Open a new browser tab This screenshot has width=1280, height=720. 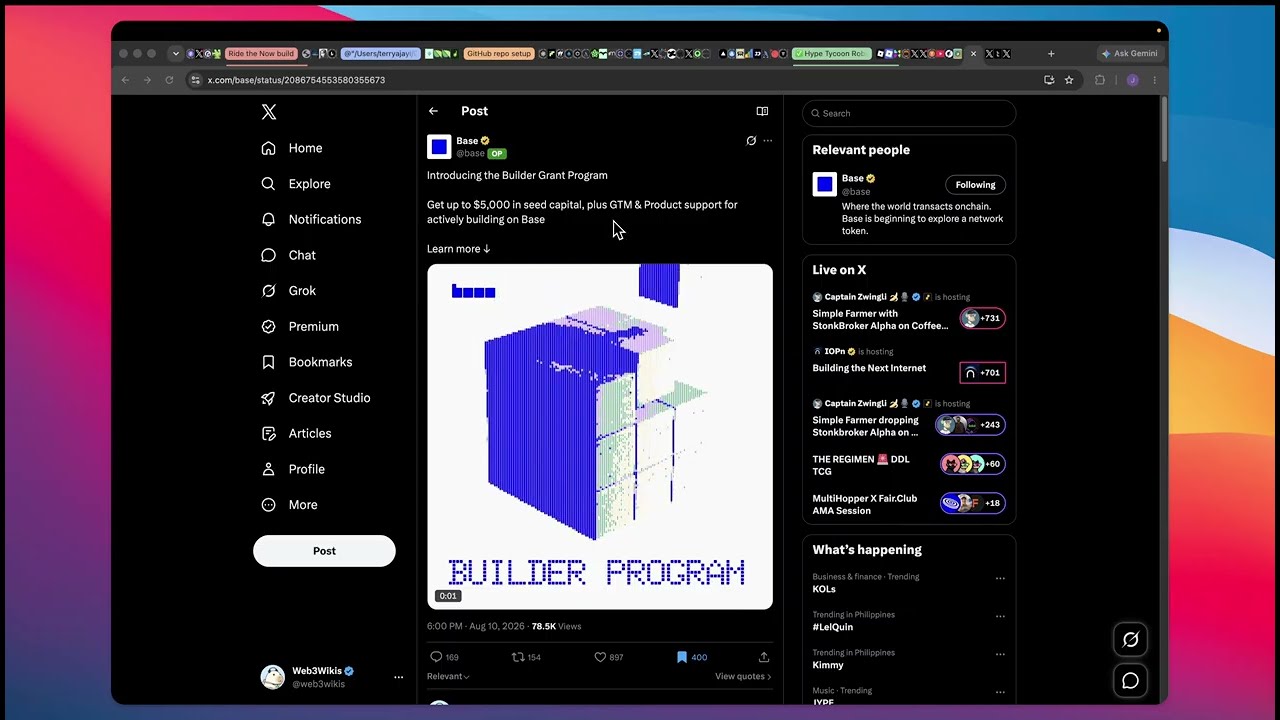click(x=1051, y=54)
